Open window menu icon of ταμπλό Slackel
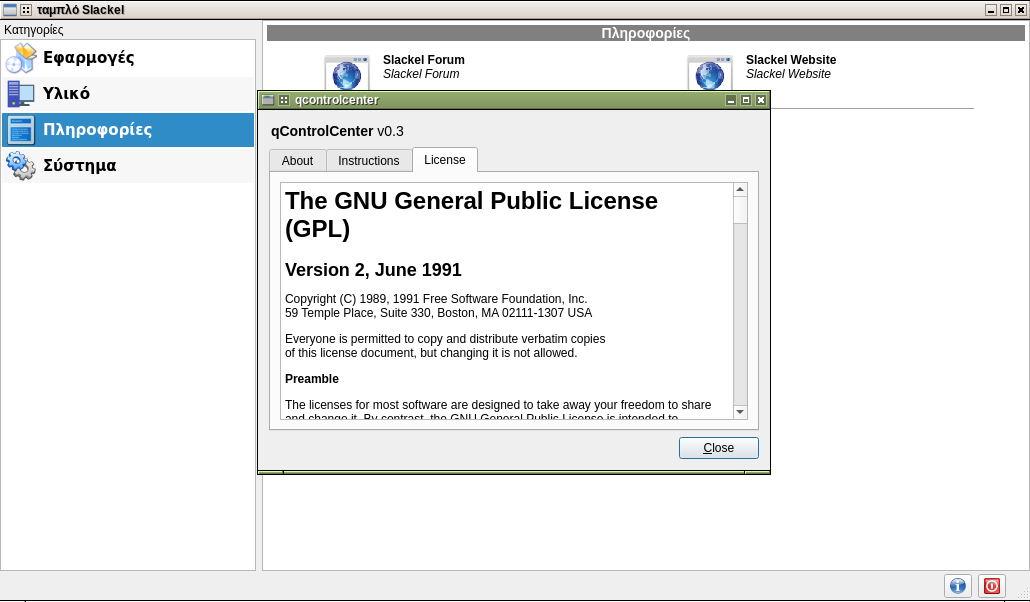Screen dimensions: 1030x602 pos(10,10)
